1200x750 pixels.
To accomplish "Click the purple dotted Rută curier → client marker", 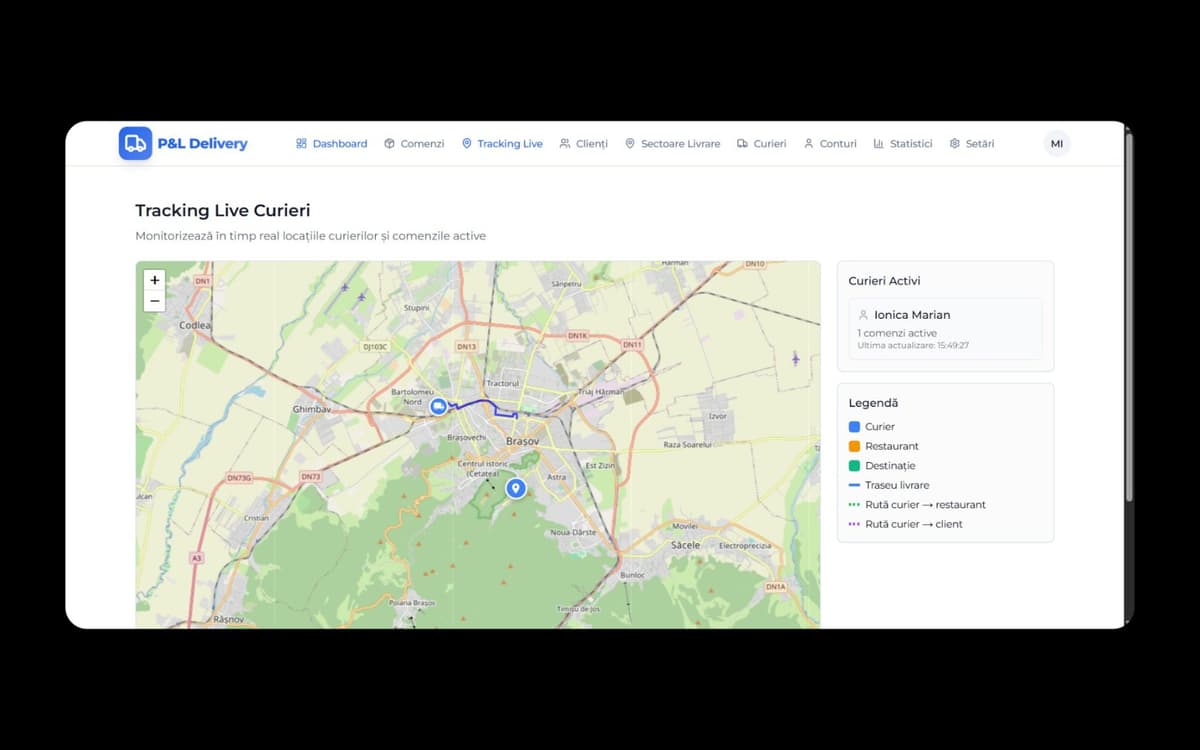I will (854, 524).
